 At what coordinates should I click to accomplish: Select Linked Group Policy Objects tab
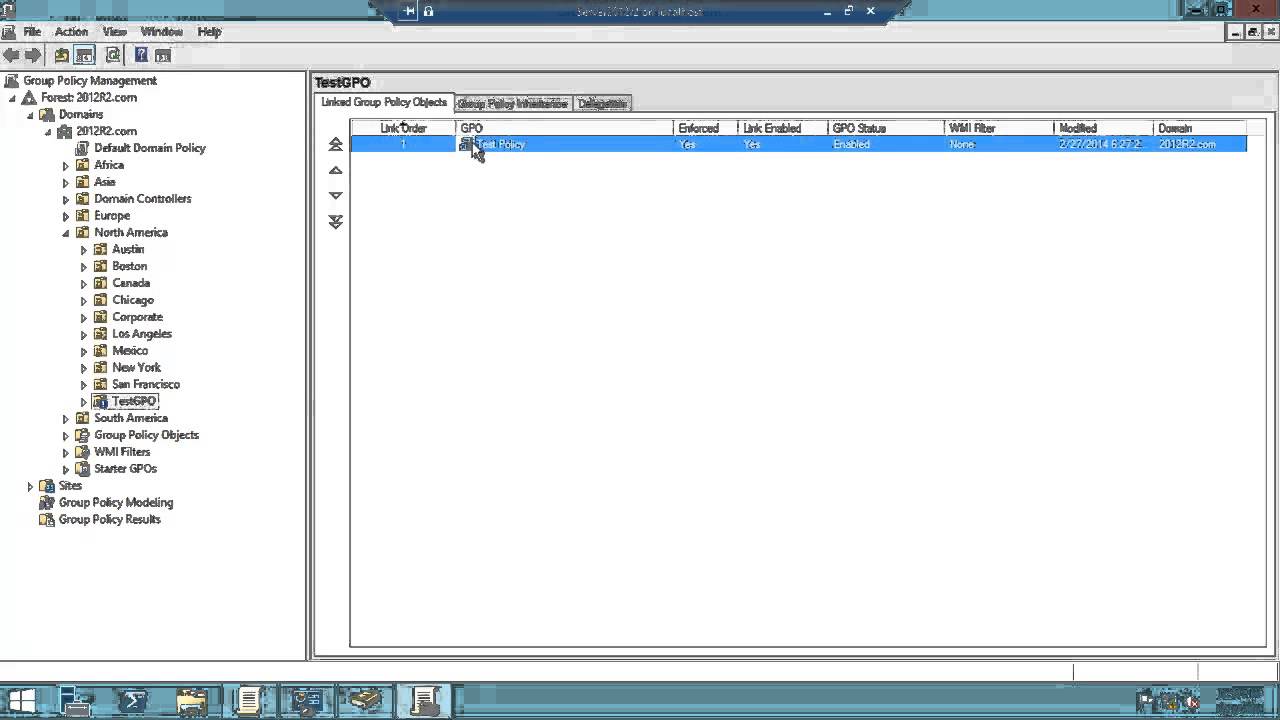tap(384, 103)
